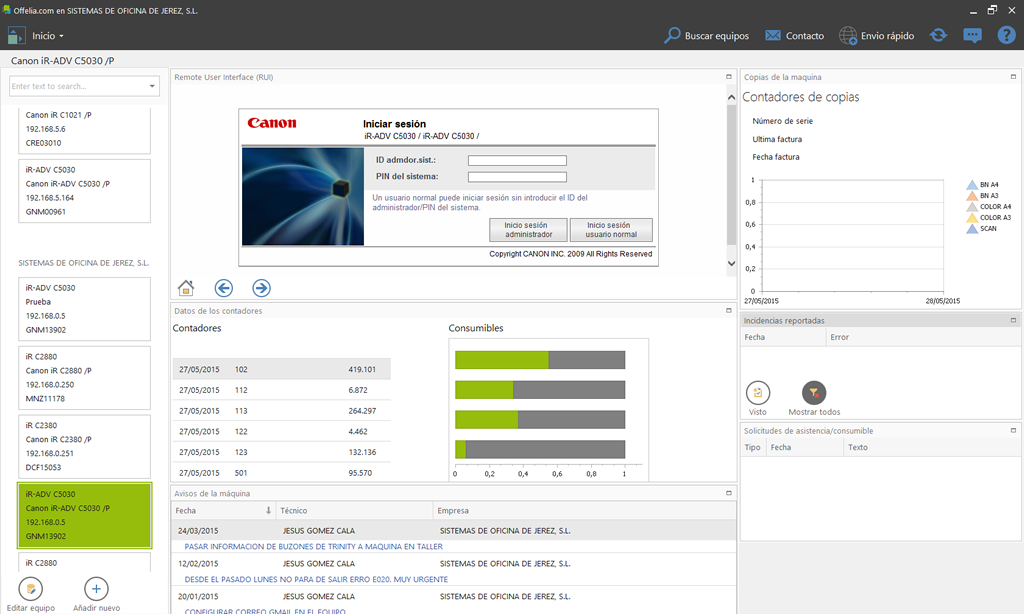Collapse the Avisos de la máquina panel
The image size is (1024, 614).
pos(729,493)
